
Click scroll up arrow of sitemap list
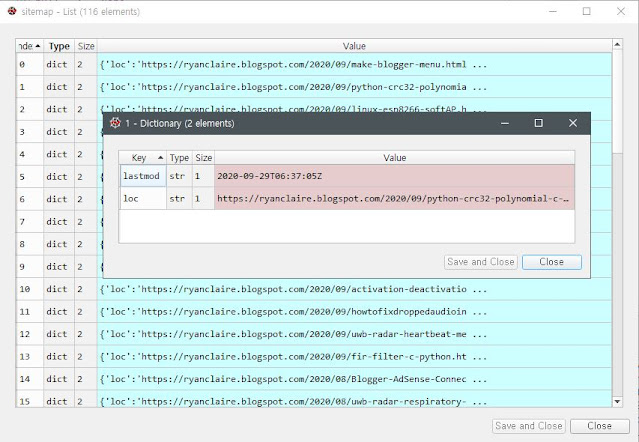pos(617,44)
